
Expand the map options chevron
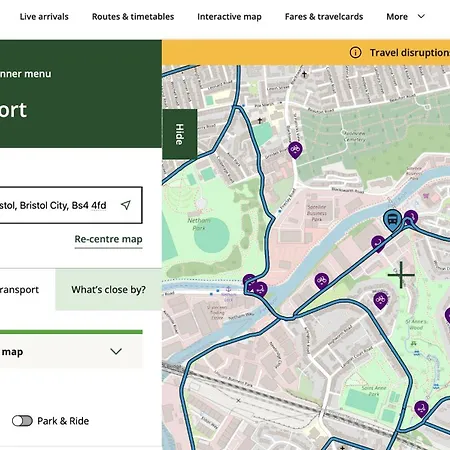pos(116,351)
